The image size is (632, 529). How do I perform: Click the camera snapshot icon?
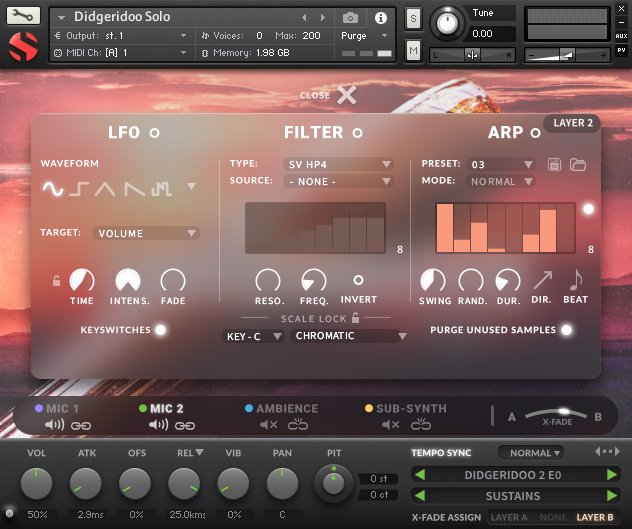[x=351, y=18]
